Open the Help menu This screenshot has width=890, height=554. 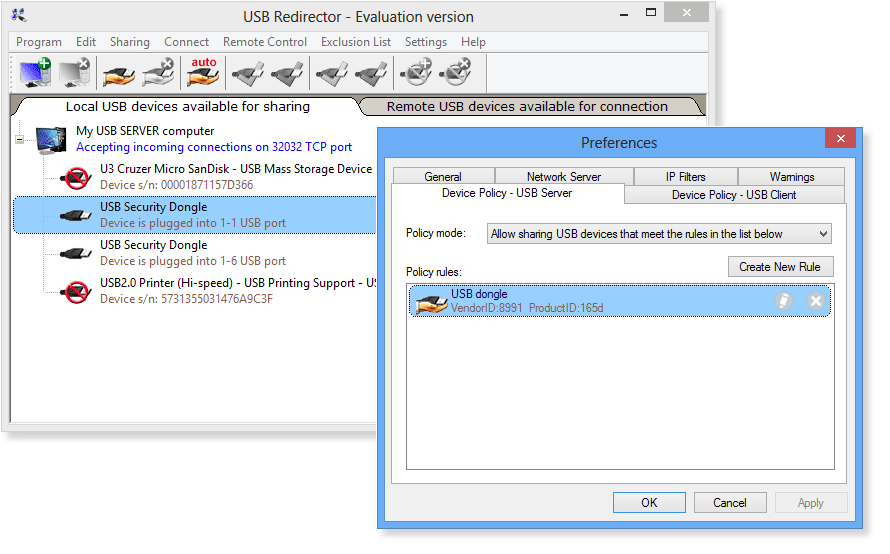point(473,42)
